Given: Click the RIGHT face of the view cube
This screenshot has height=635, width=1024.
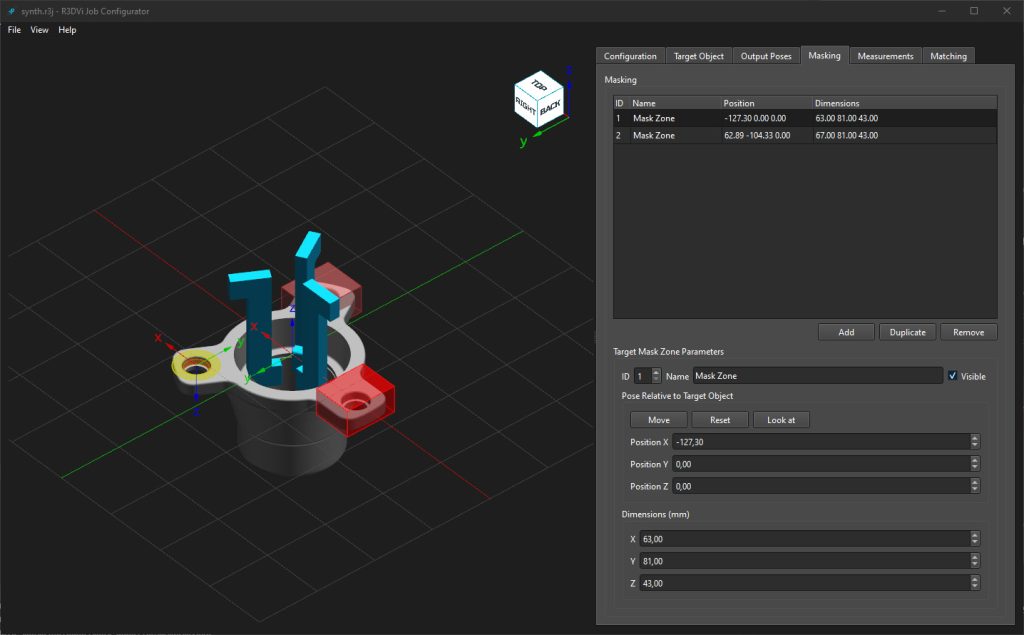Looking at the screenshot, I should click(525, 106).
